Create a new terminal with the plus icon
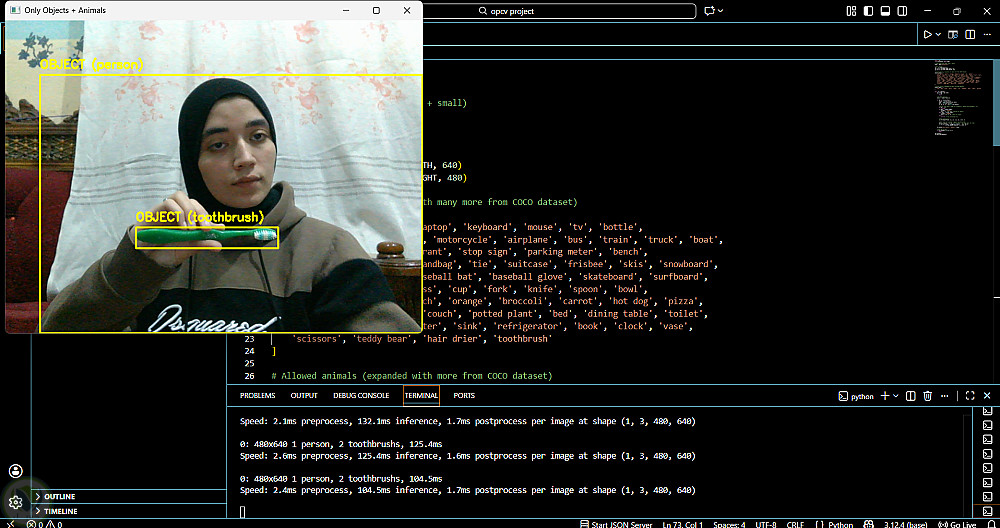This screenshot has height=528, width=1000. pos(885,396)
